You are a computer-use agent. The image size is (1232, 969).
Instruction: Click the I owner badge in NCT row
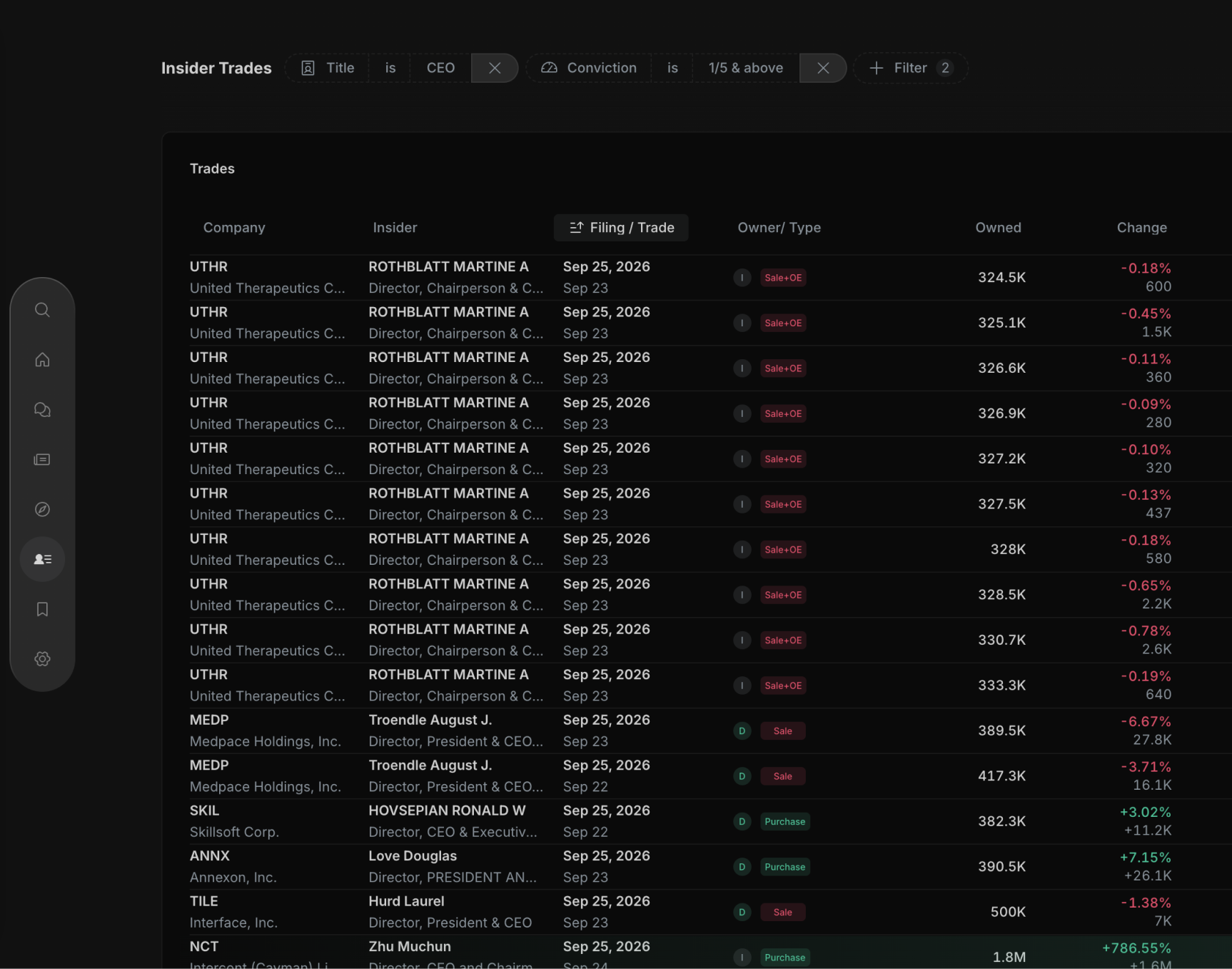pyautogui.click(x=742, y=957)
